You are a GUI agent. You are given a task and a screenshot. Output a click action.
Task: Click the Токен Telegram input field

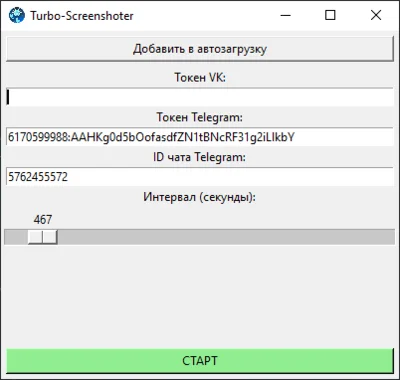tap(200, 137)
